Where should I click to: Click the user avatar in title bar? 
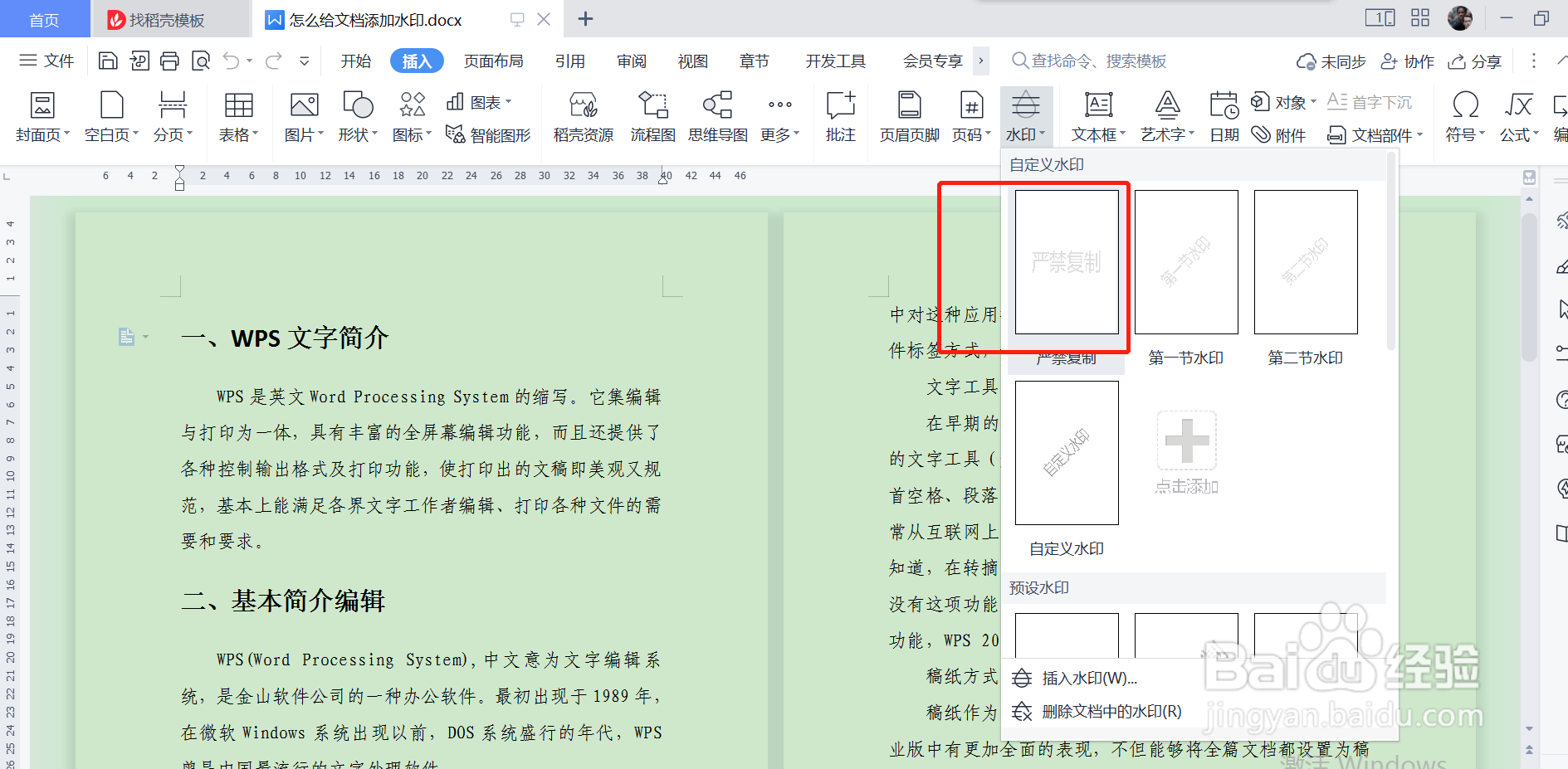pos(1460,18)
